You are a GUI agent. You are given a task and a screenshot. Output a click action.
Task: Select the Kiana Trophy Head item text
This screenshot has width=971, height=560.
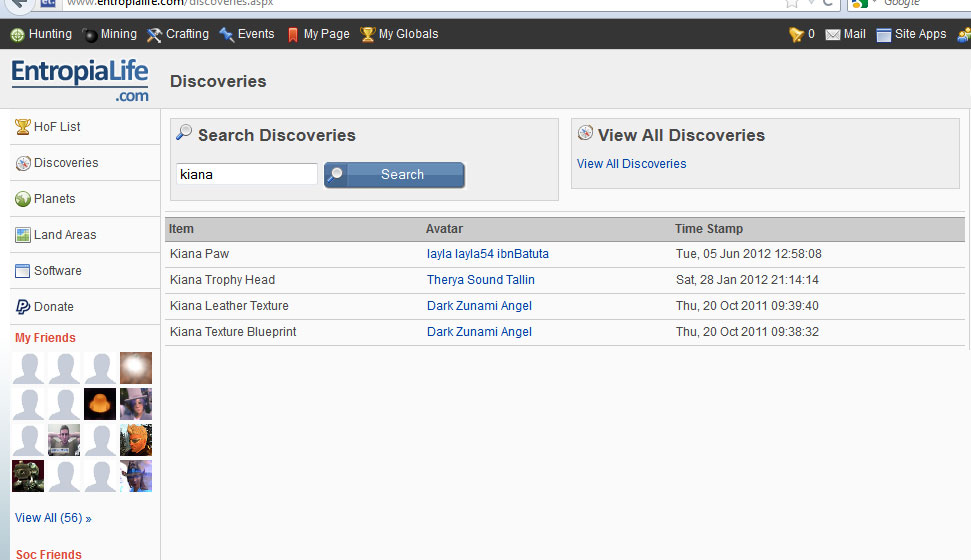[222, 279]
